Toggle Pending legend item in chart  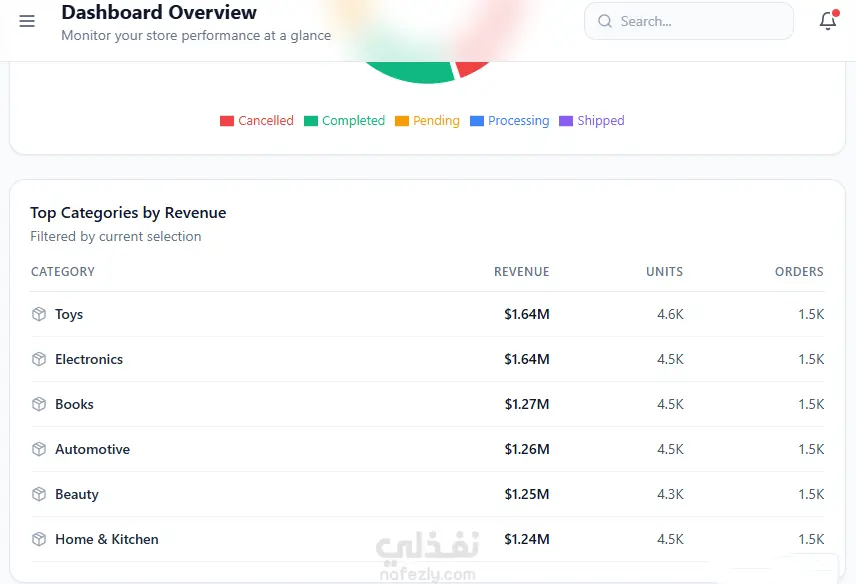point(427,121)
